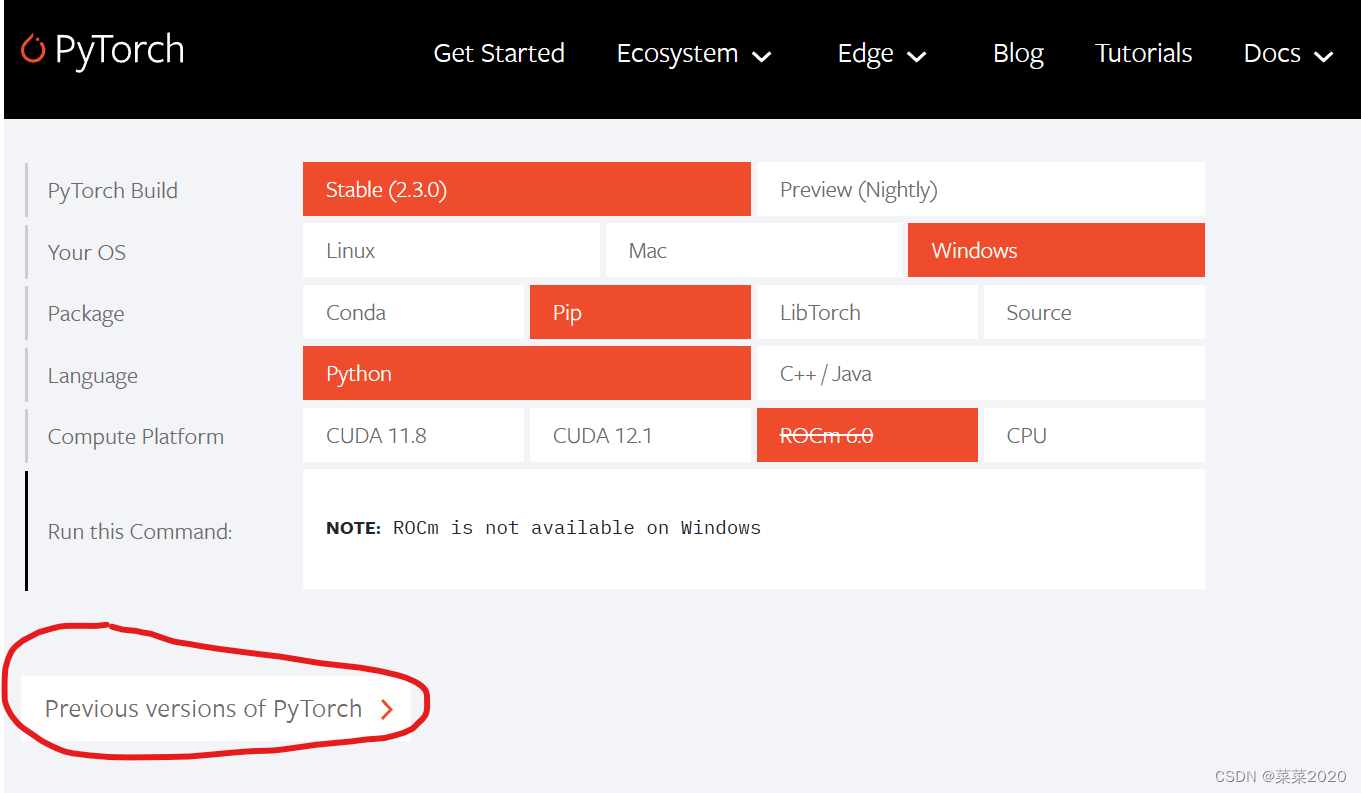Choose Python as the language
This screenshot has height=793, width=1361.
pos(527,373)
